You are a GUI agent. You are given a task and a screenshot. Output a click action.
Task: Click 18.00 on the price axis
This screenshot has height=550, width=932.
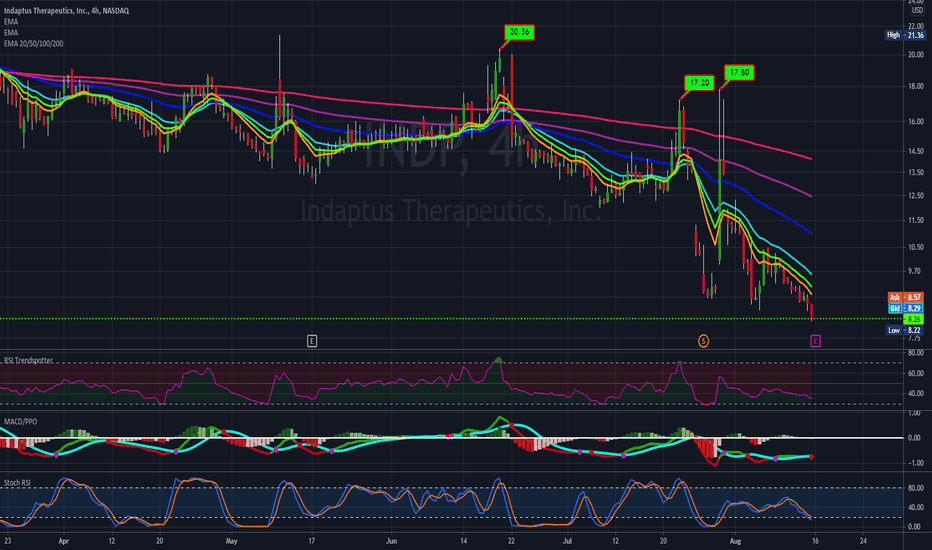[x=915, y=86]
